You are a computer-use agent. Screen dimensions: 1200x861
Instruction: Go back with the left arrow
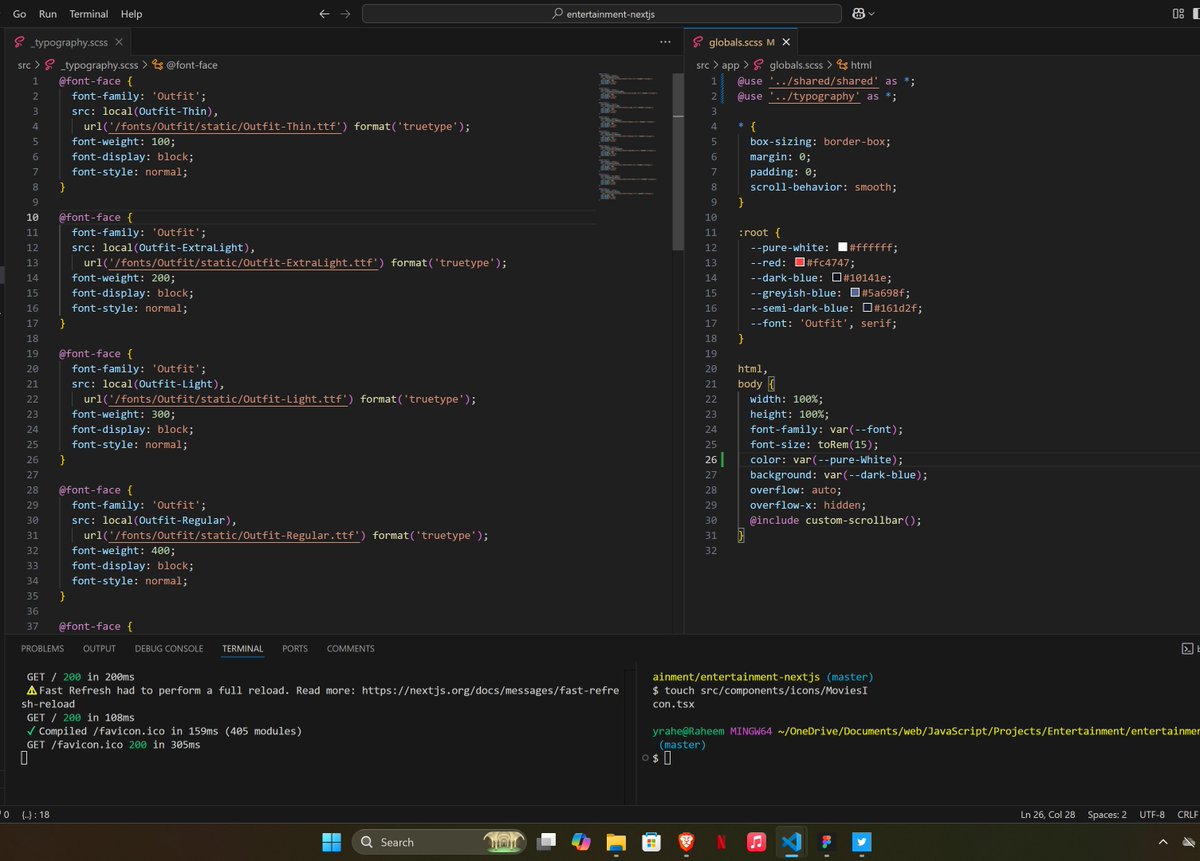(x=324, y=14)
